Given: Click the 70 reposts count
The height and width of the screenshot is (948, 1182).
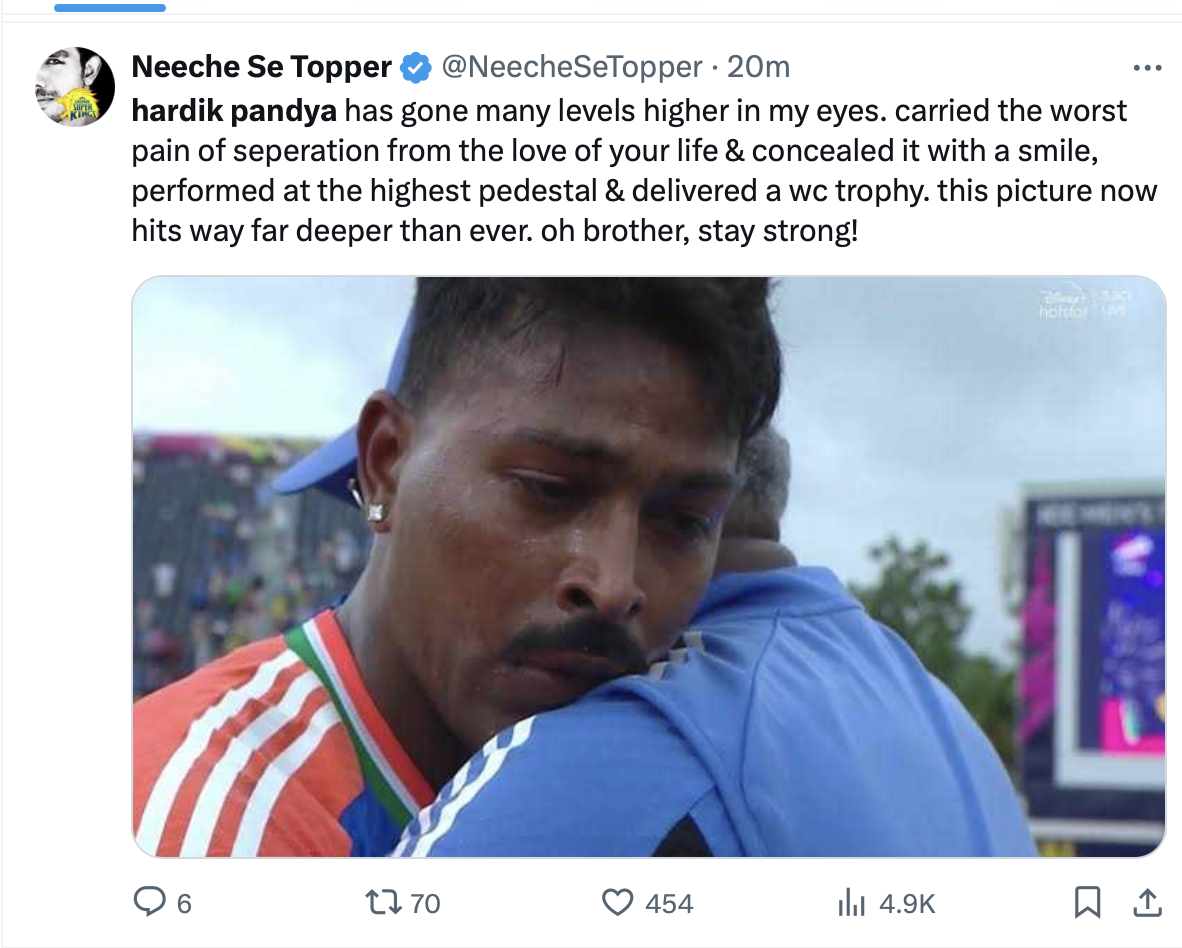Looking at the screenshot, I should tap(425, 904).
